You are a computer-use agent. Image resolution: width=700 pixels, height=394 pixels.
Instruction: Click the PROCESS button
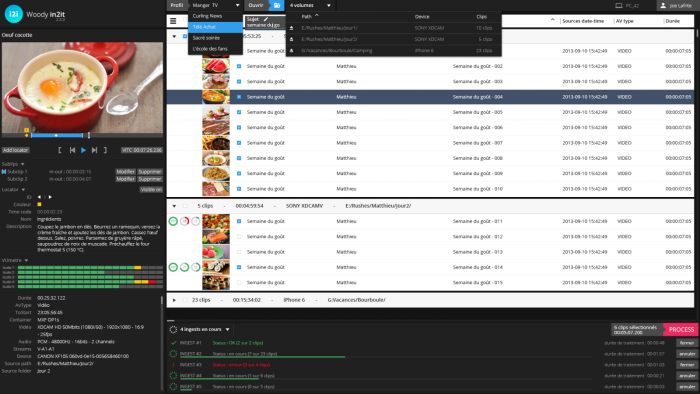pos(681,329)
